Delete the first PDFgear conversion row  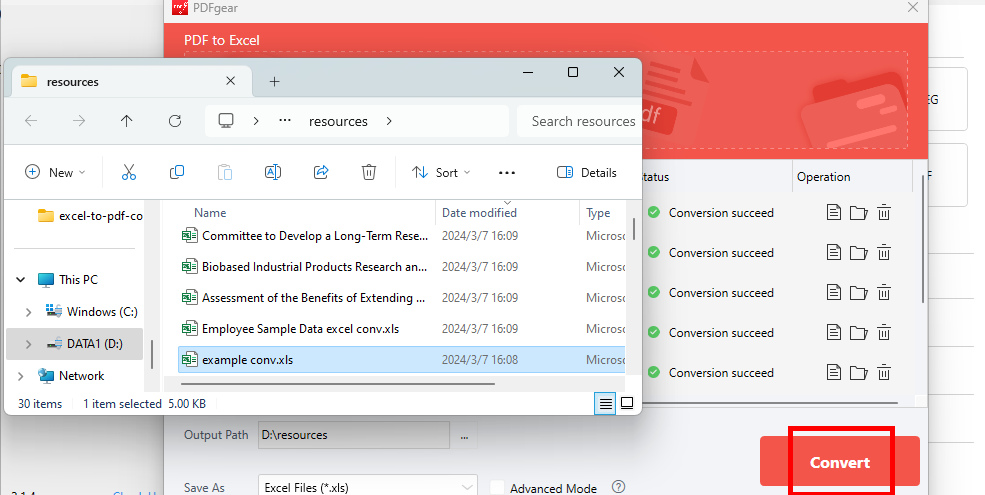coord(884,212)
